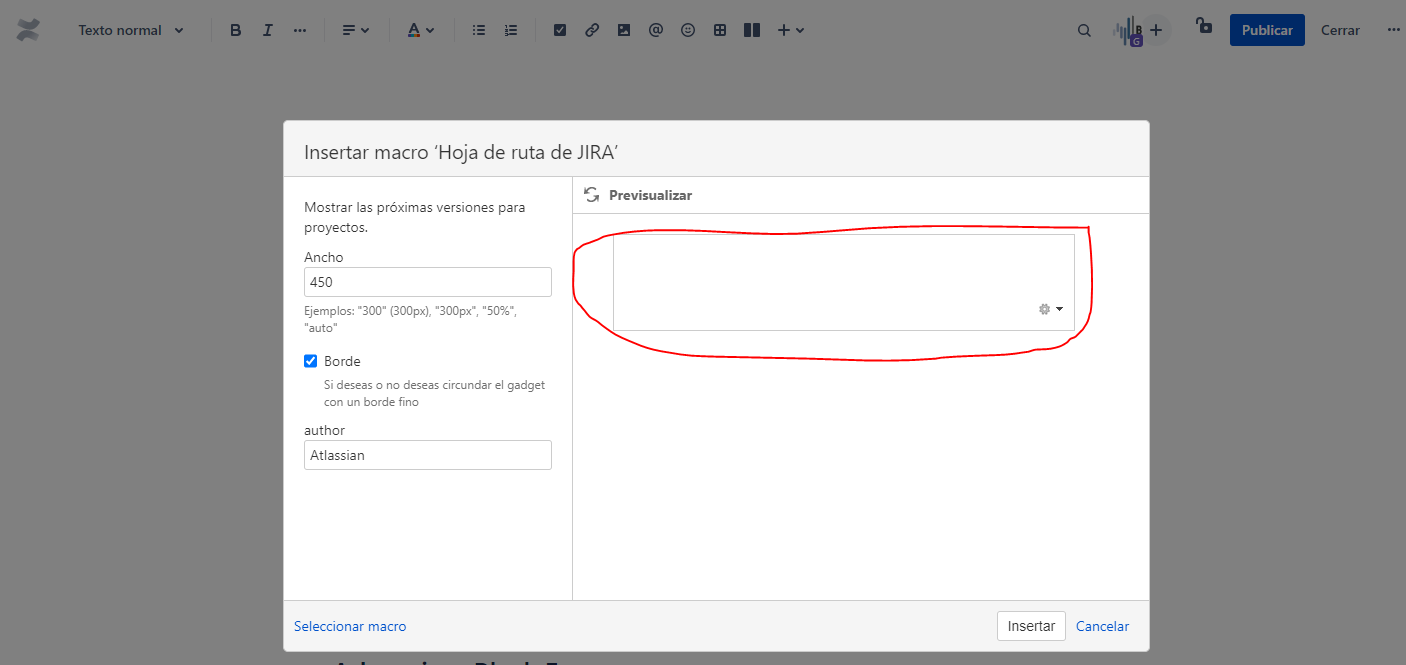Open the emoji picker
Screen dimensions: 1406x665
pyautogui.click(x=688, y=30)
